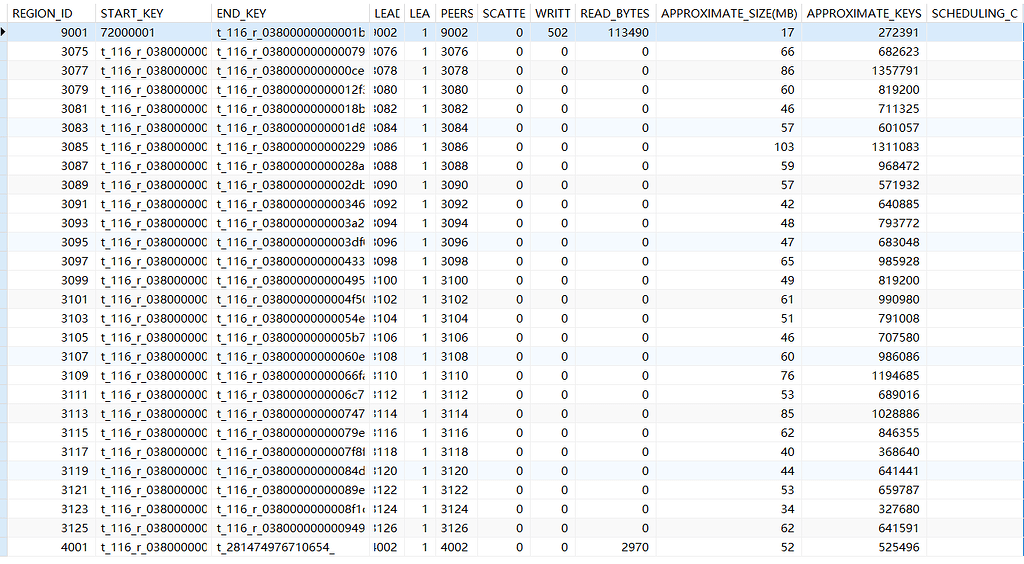
Task: Click the current row indicator arrow
Action: (x=5, y=33)
